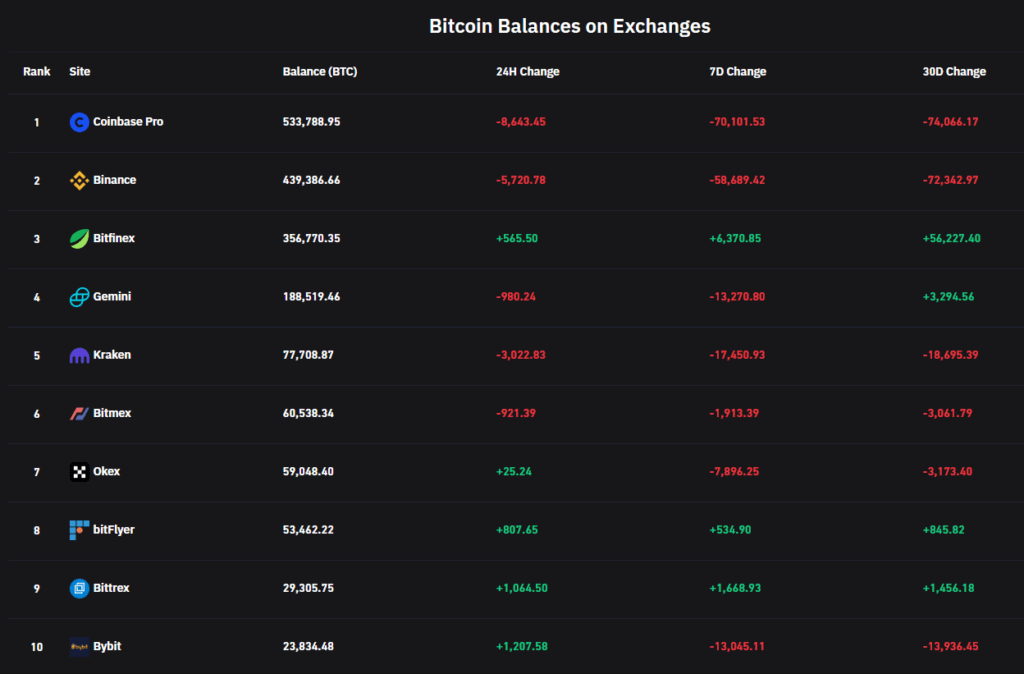Click the bitFlyer logo icon

pyautogui.click(x=79, y=530)
